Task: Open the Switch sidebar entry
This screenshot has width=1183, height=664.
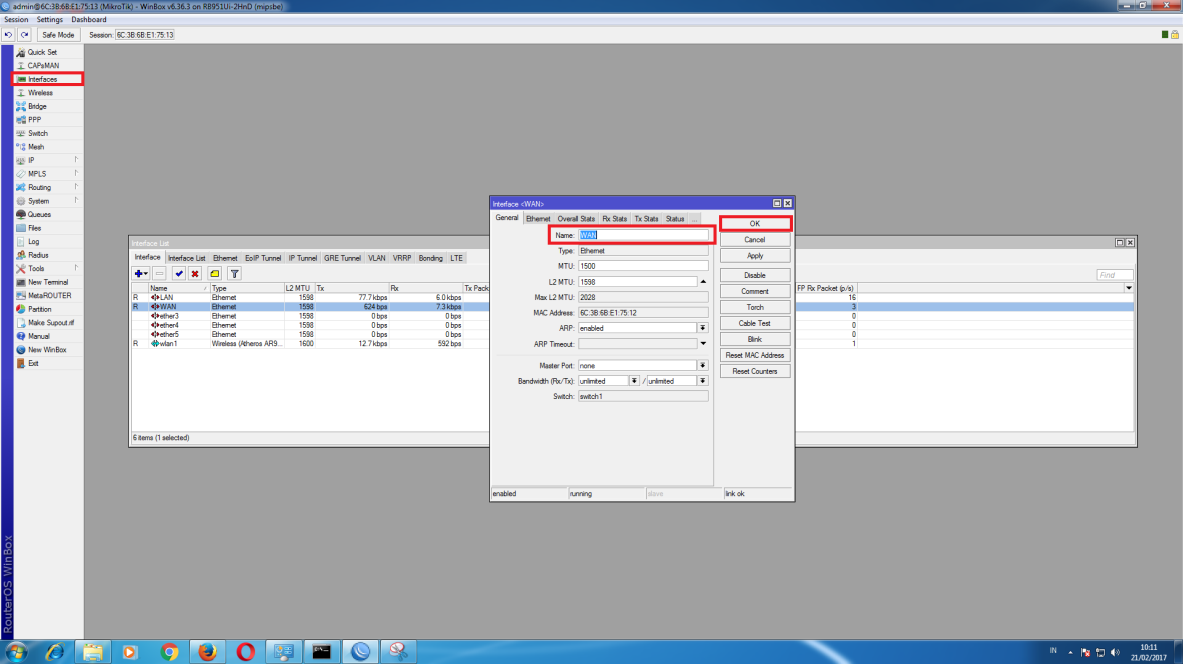Action: click(38, 134)
